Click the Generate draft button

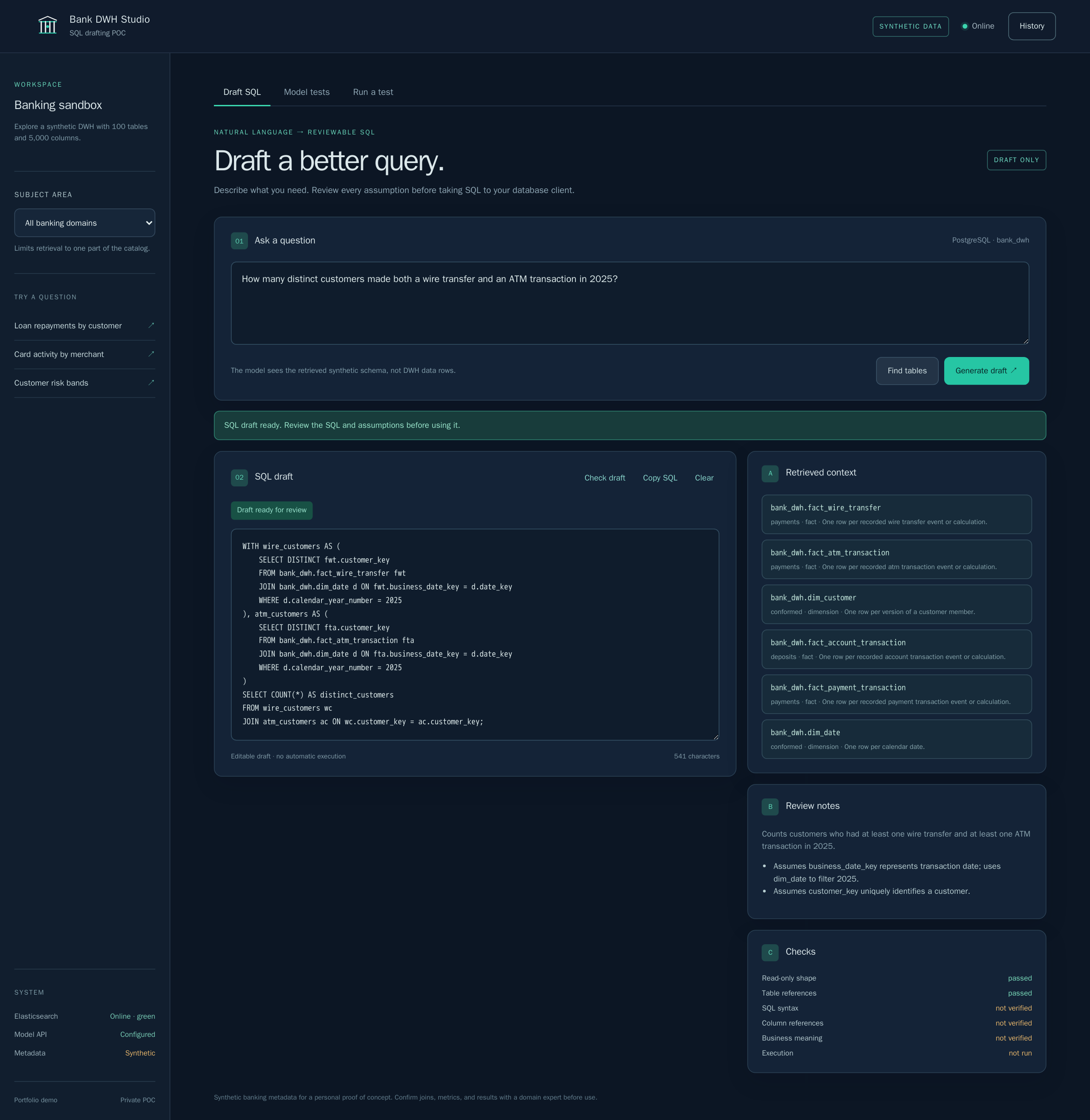986,371
